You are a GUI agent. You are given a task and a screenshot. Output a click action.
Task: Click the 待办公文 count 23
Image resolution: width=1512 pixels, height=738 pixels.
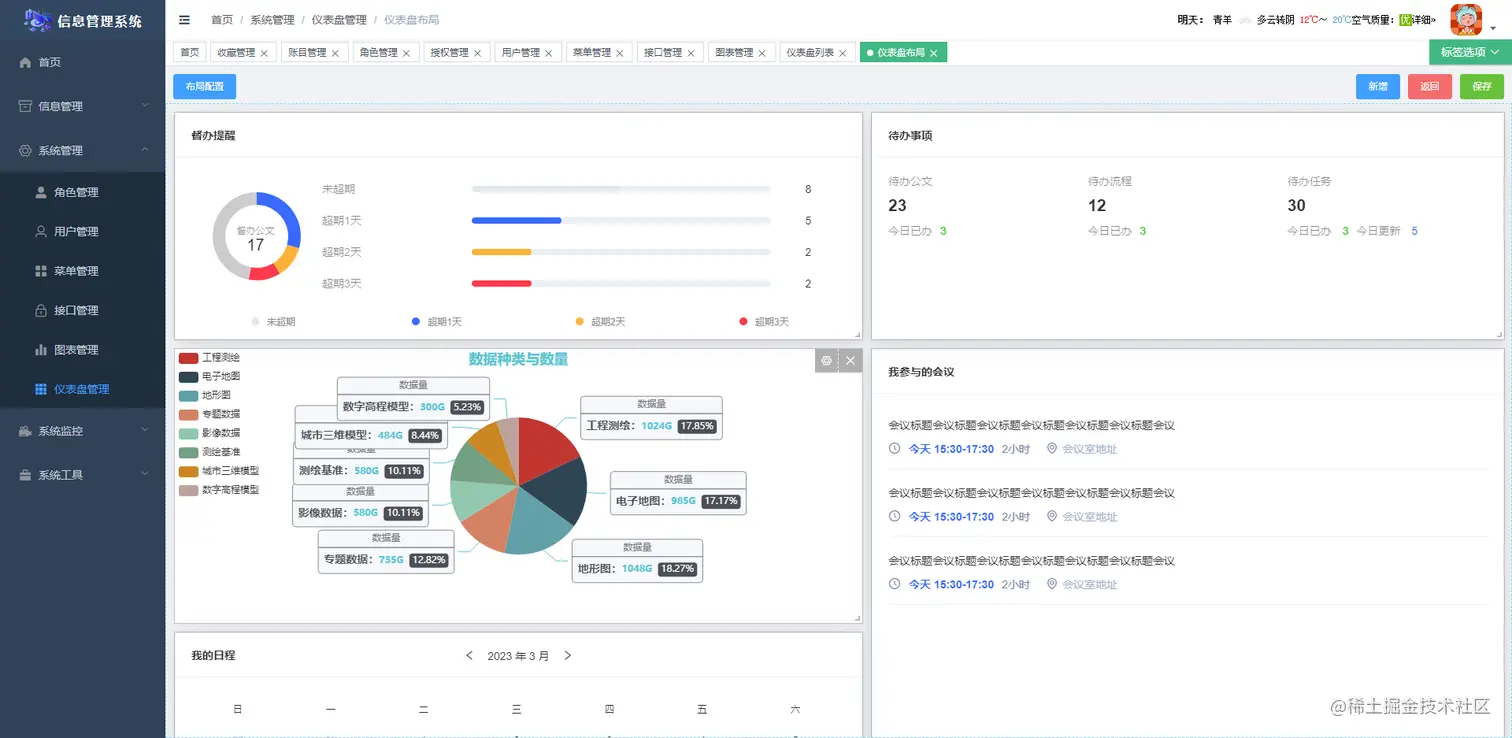click(897, 205)
